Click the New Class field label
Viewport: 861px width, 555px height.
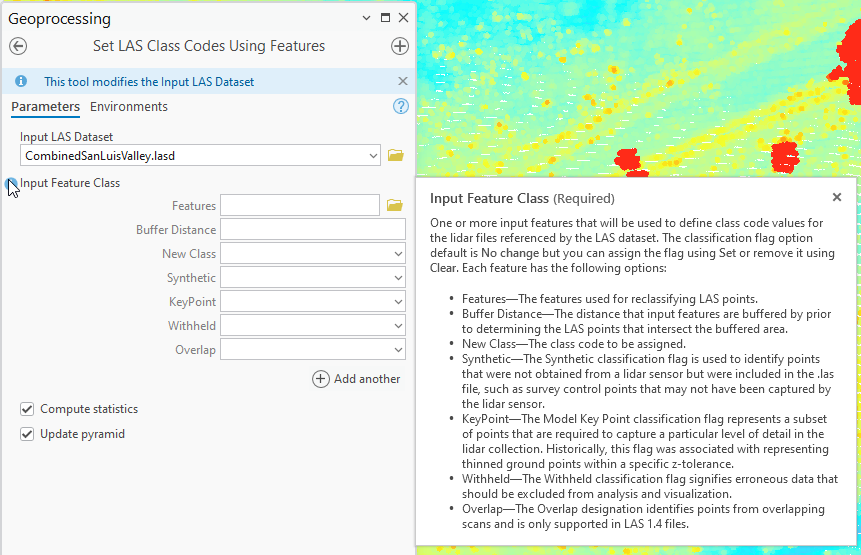[189, 254]
